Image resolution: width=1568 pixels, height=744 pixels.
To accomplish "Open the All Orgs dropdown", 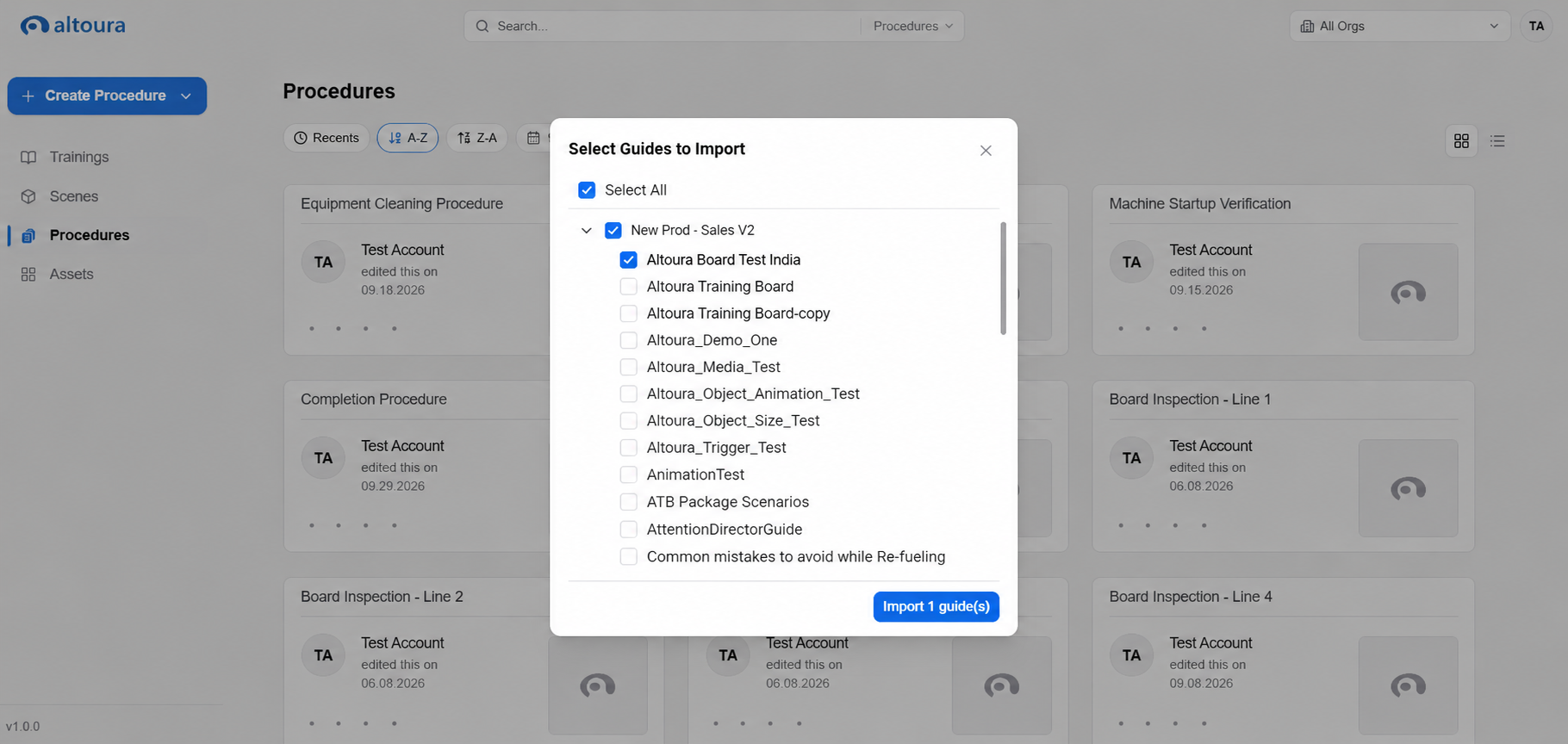I will tap(1399, 26).
